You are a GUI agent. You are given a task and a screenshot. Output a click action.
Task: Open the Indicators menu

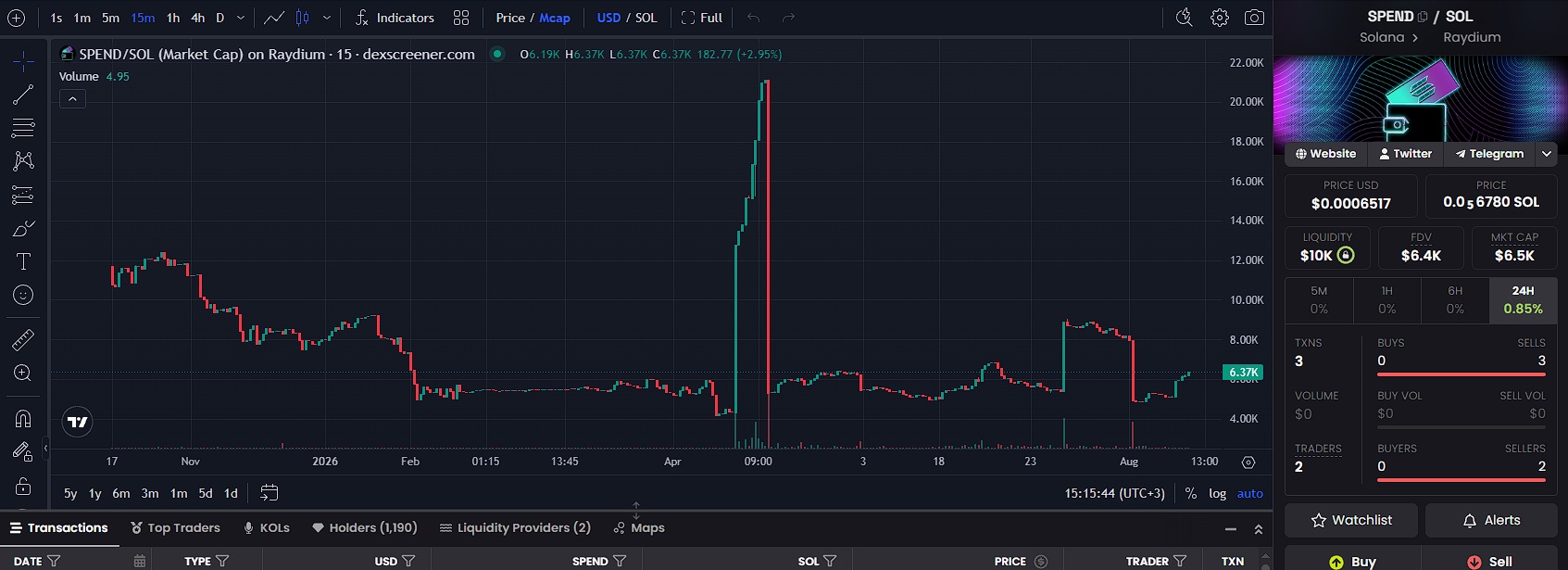click(x=395, y=18)
